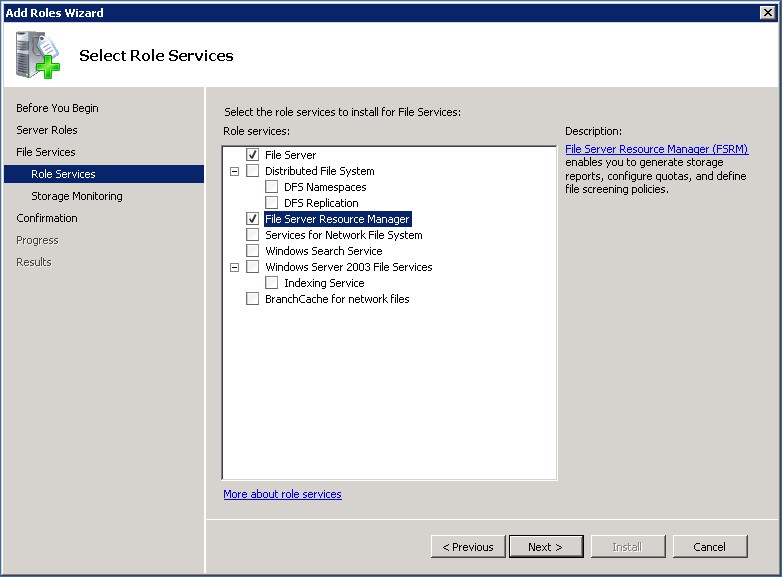The height and width of the screenshot is (577, 782).
Task: Uncheck the File Server checkbox
Action: tap(253, 155)
